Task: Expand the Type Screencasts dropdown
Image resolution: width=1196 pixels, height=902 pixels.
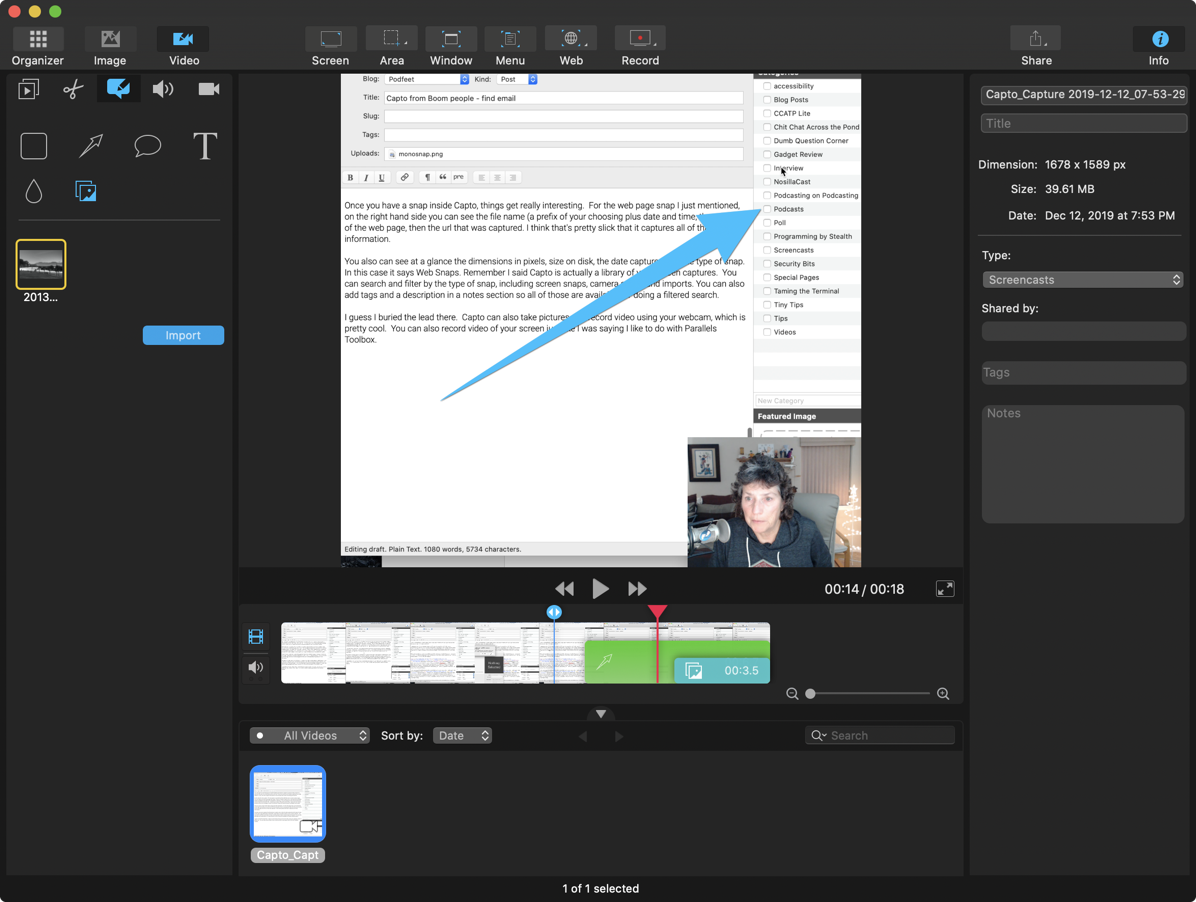Action: [x=1083, y=280]
